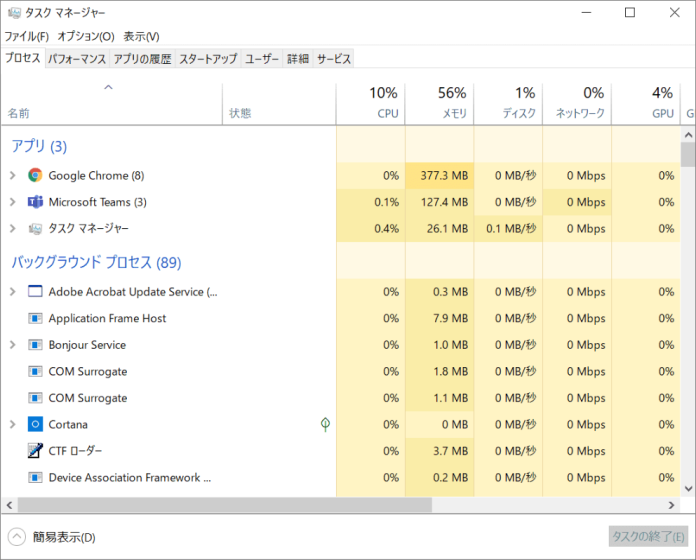Expand the Google Chrome process group
This screenshot has height=560, width=696.
(12, 175)
